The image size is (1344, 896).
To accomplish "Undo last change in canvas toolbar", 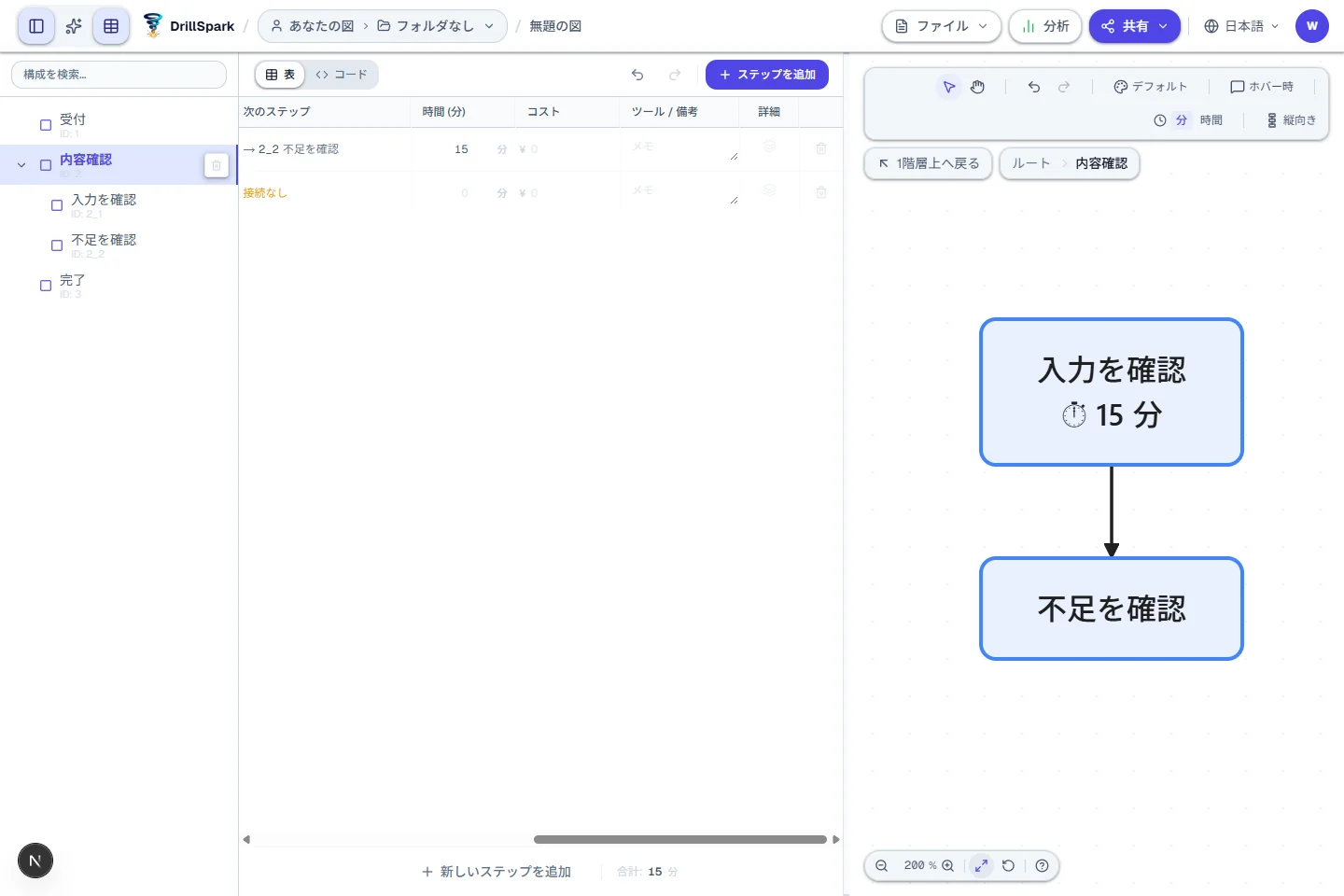I will [x=1034, y=87].
